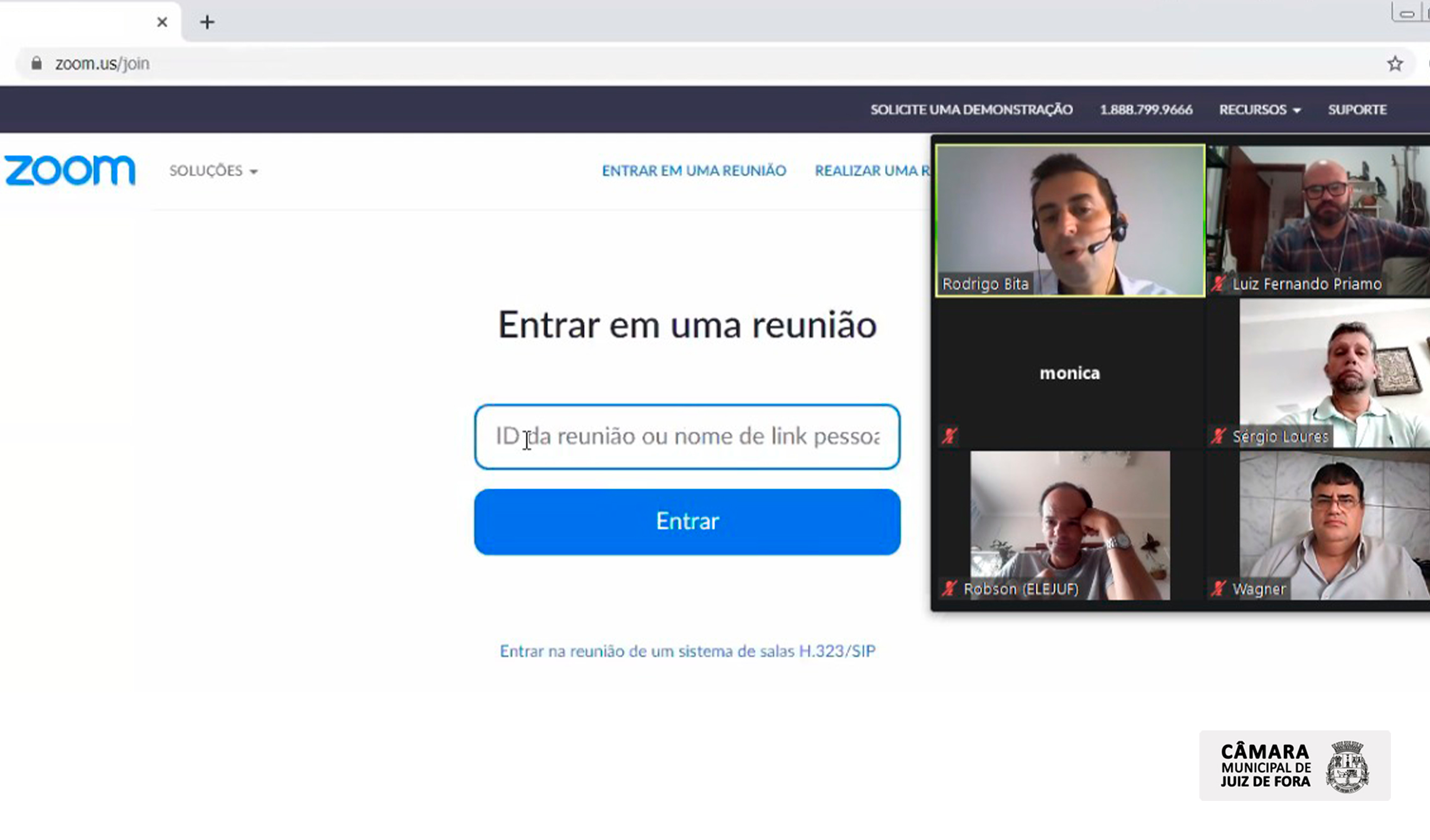Bookmark this page with the star icon
Screen dimensions: 1430x840
point(1395,63)
